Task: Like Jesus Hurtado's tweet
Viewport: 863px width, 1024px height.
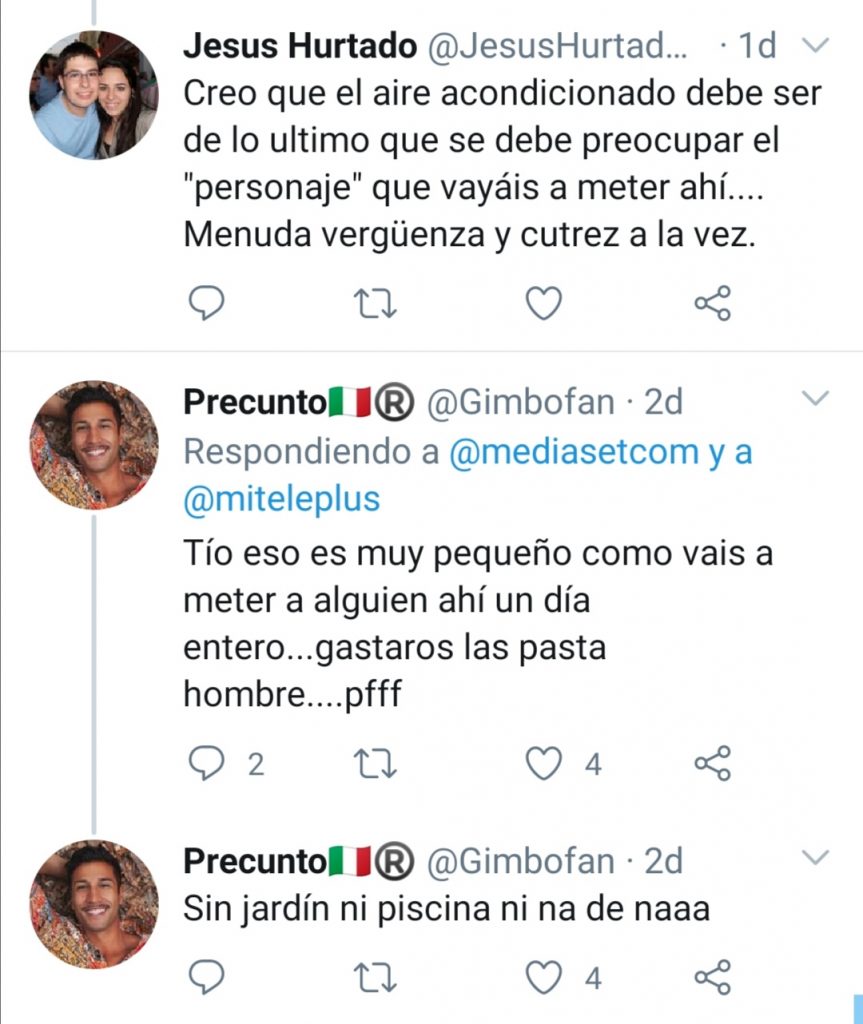Action: tap(544, 303)
